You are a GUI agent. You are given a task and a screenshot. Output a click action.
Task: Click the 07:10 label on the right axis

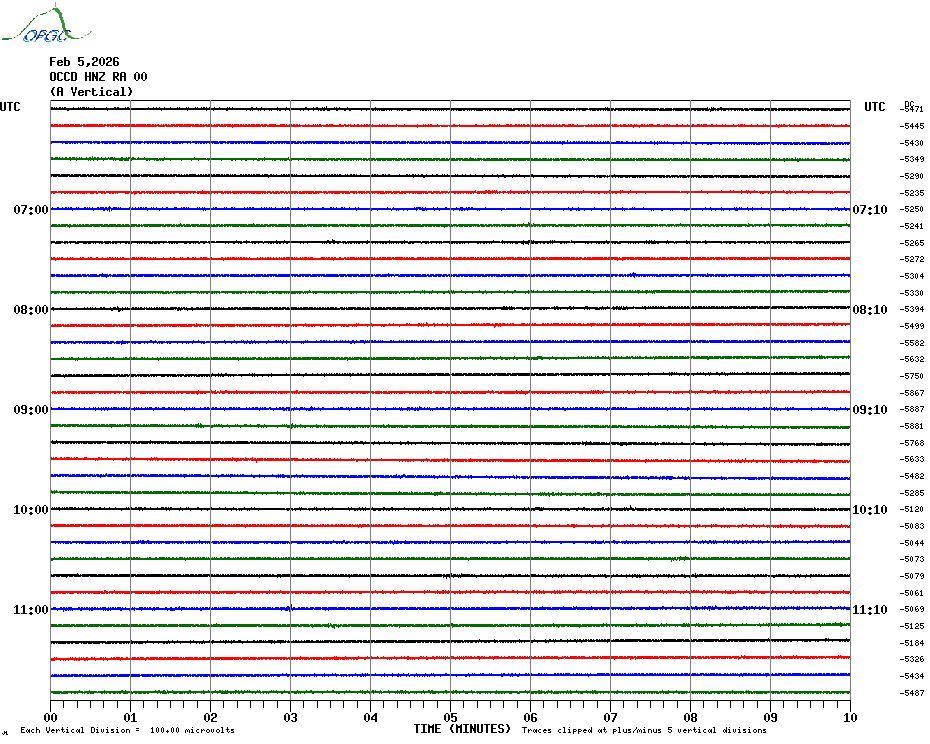click(x=869, y=210)
